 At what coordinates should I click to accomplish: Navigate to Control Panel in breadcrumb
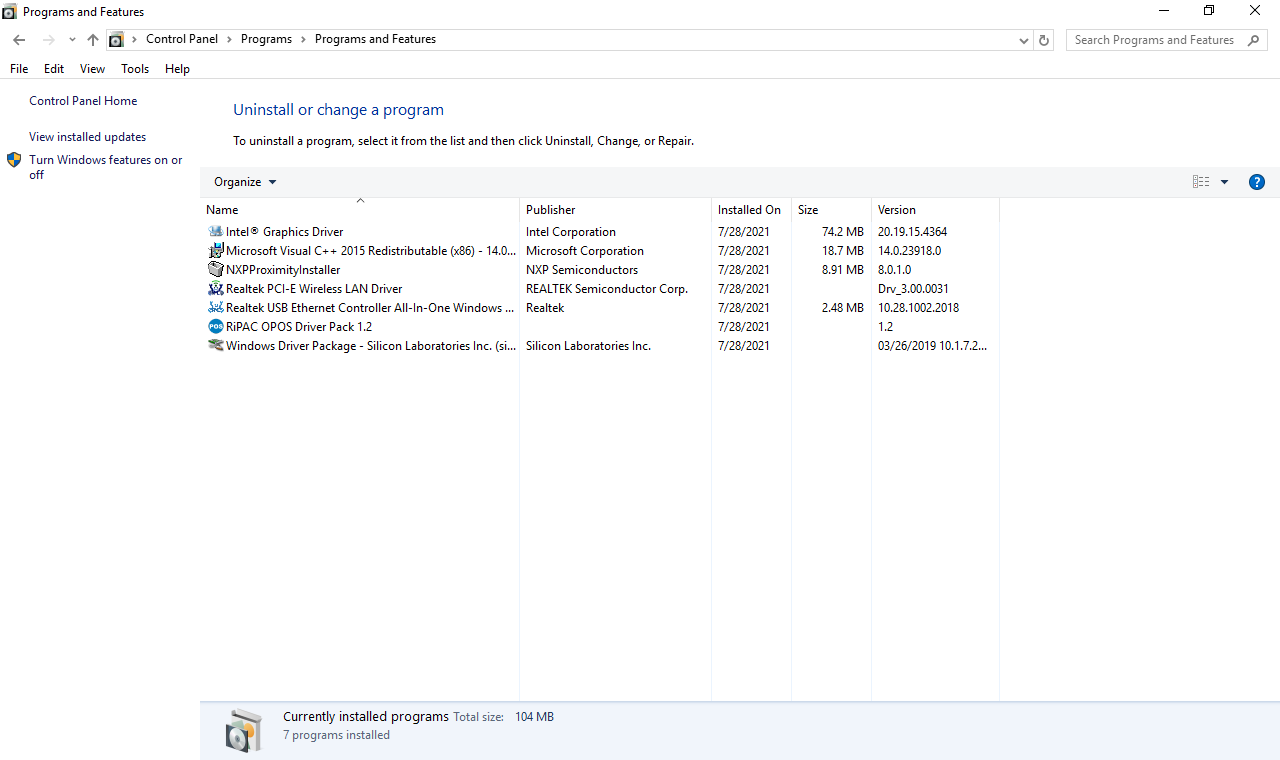(182, 40)
